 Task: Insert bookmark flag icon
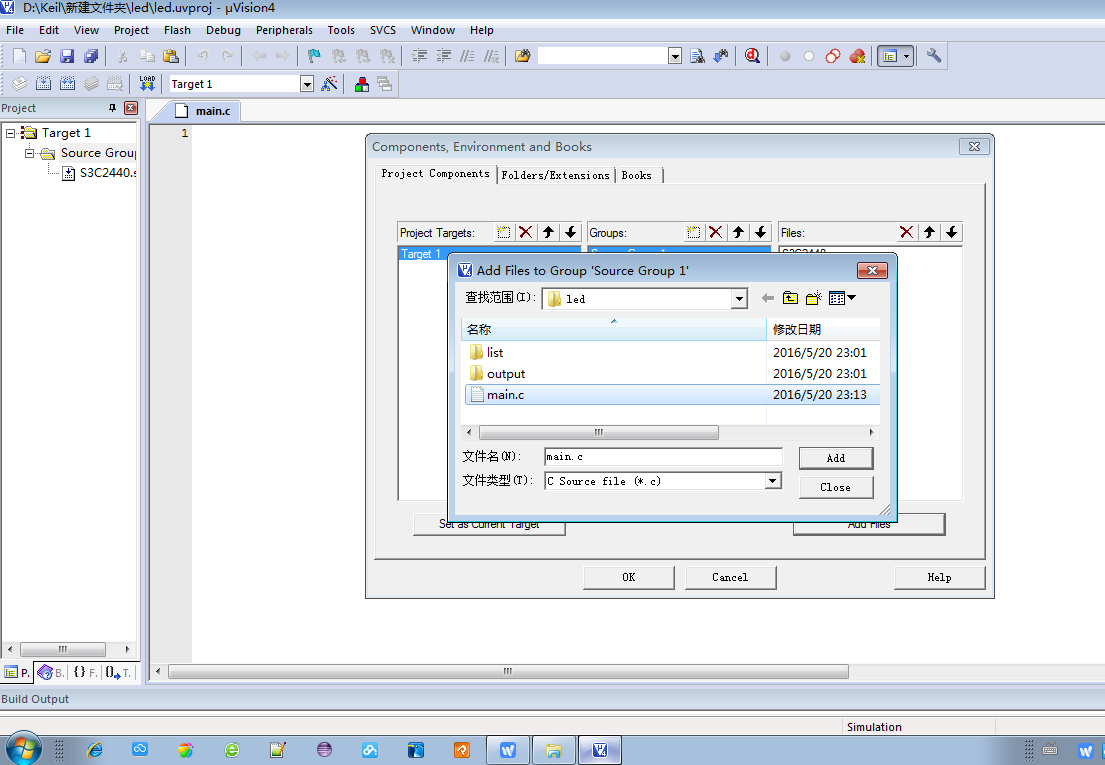pyautogui.click(x=314, y=56)
